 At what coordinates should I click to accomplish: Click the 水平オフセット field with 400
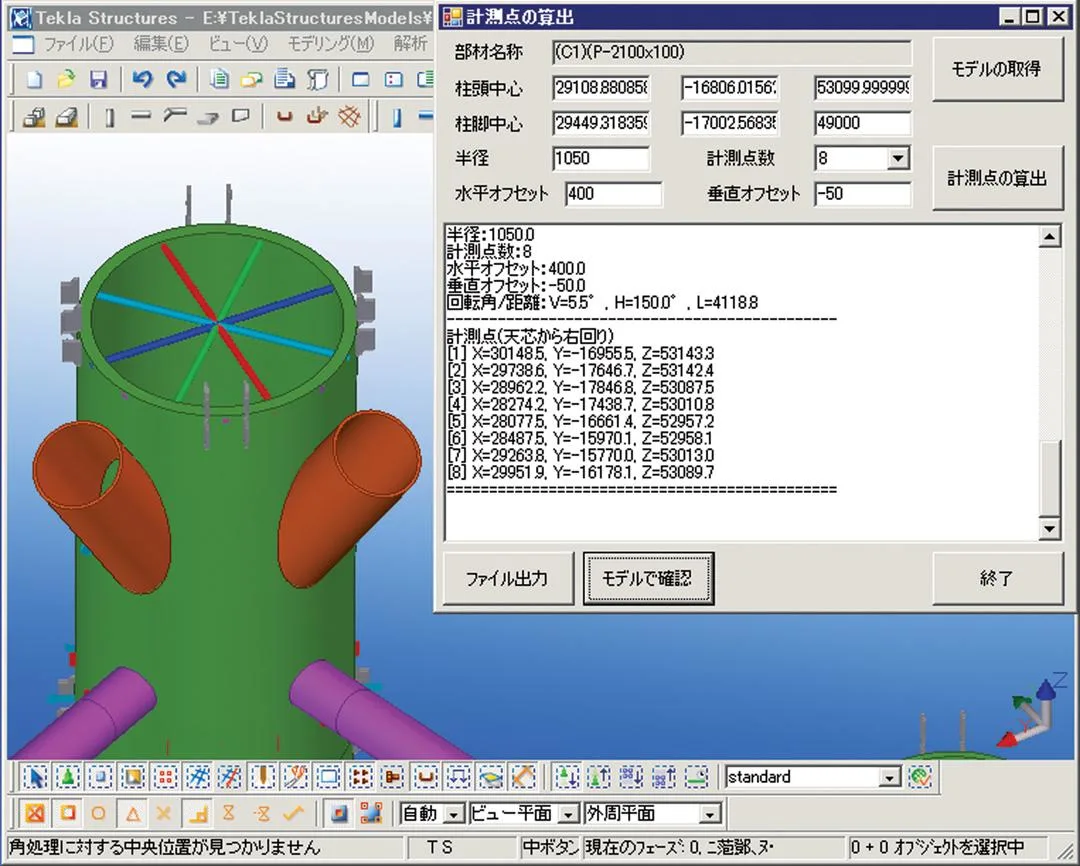coord(613,194)
